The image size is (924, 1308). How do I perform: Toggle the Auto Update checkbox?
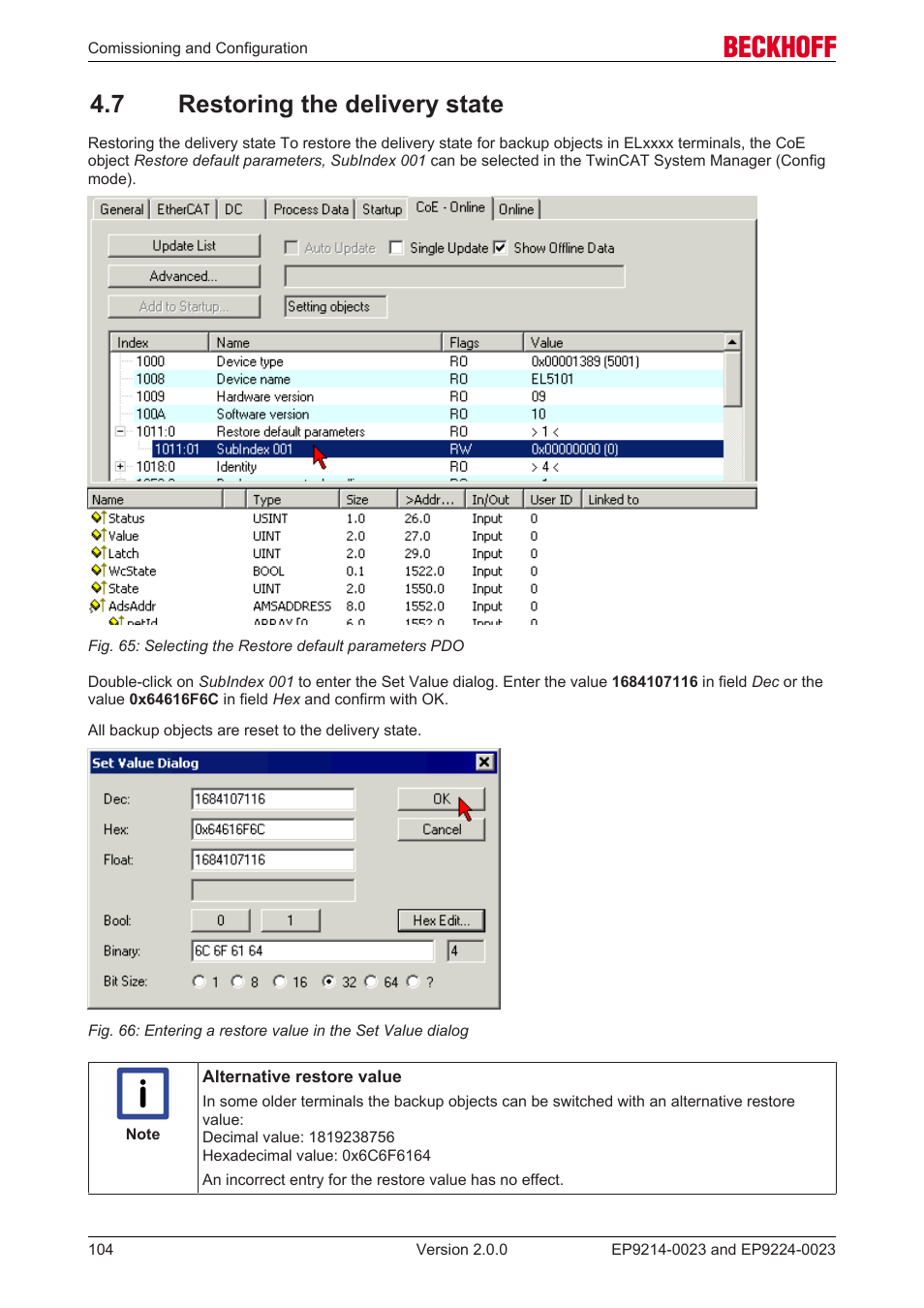(291, 248)
